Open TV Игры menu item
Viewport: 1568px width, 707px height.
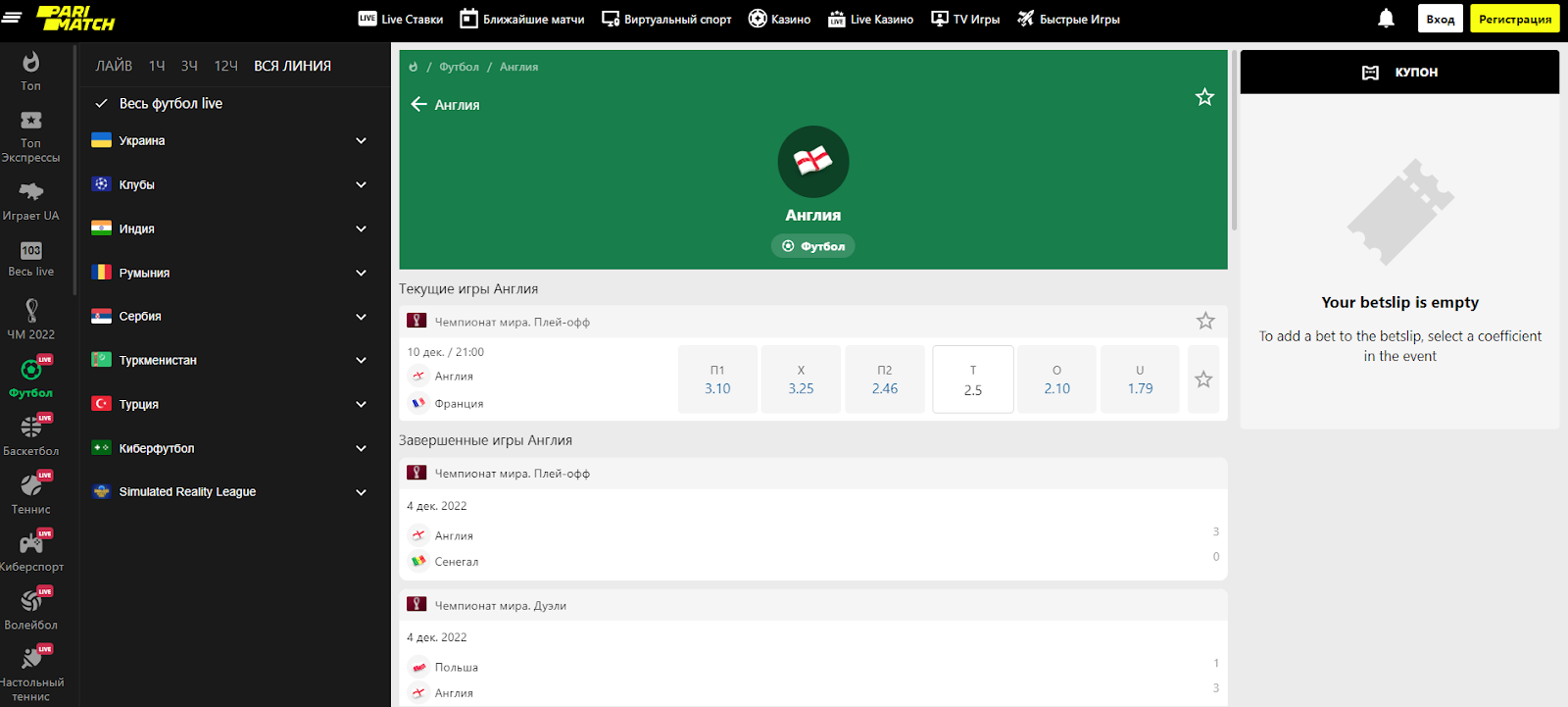coord(965,19)
